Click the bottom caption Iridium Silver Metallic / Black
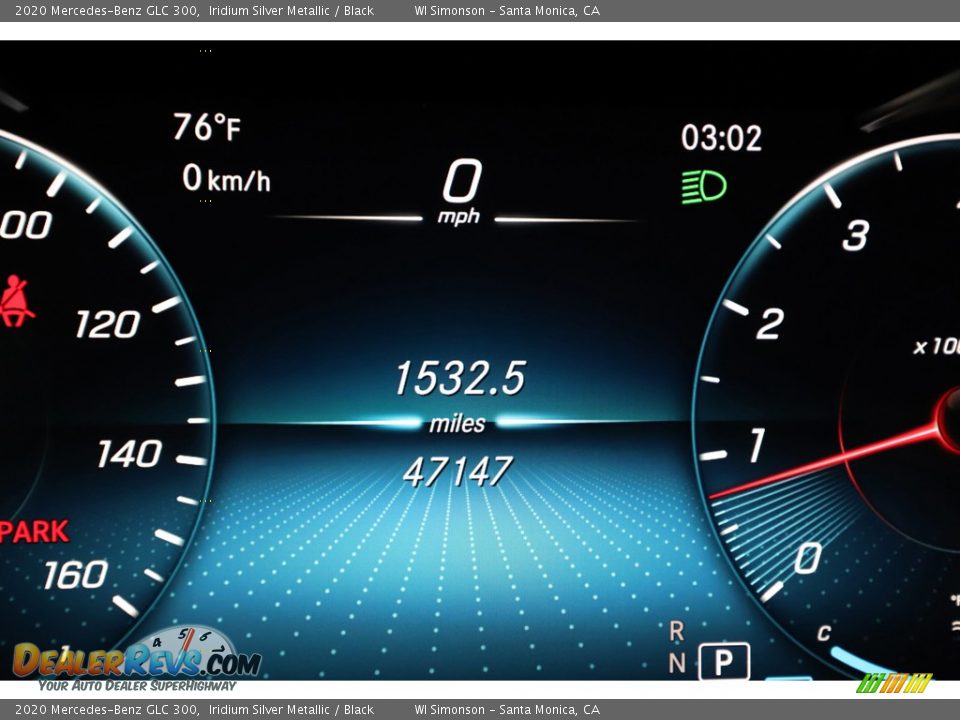The image size is (960, 720). pos(291,710)
